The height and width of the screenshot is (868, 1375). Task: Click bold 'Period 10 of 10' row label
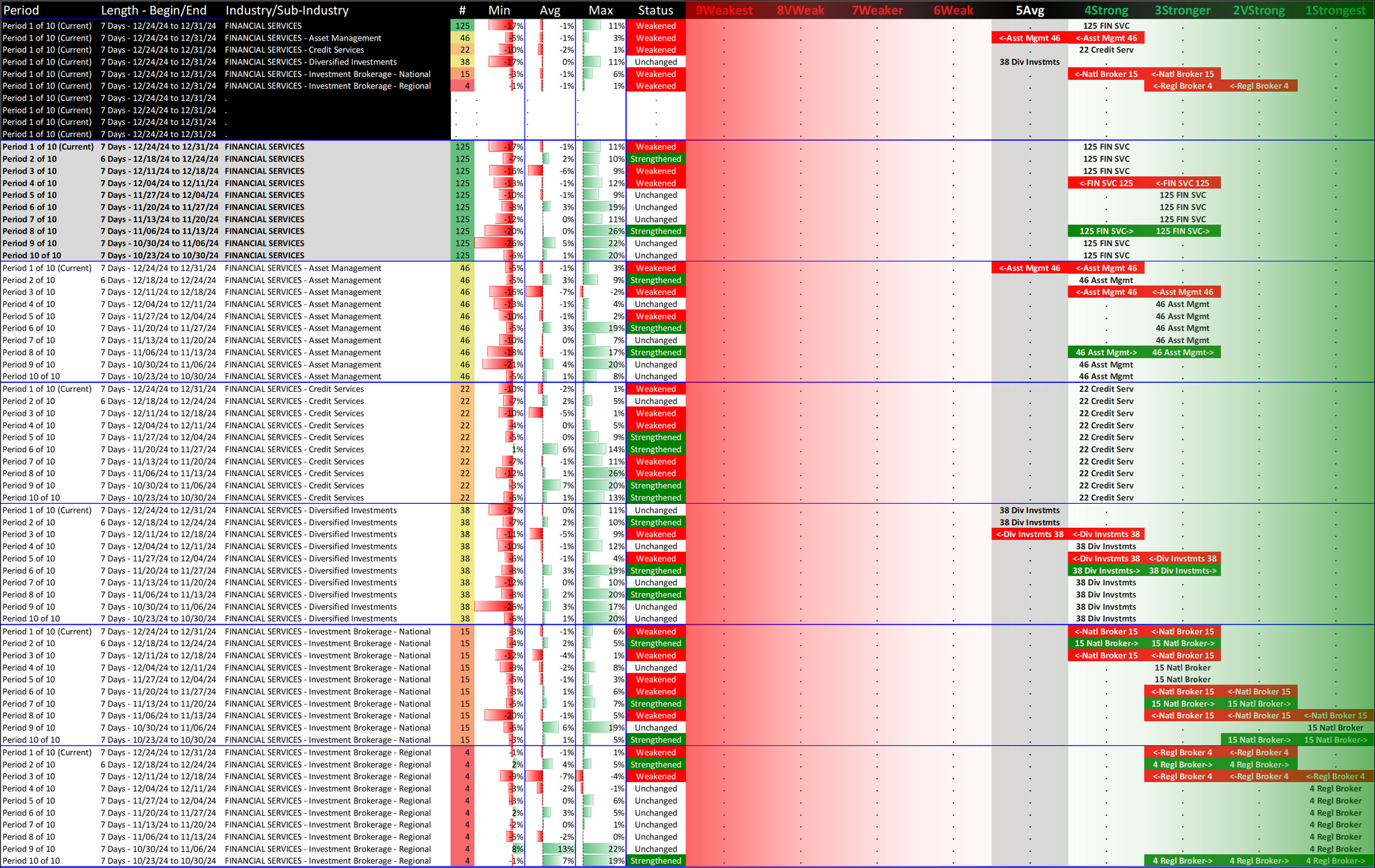coord(32,256)
